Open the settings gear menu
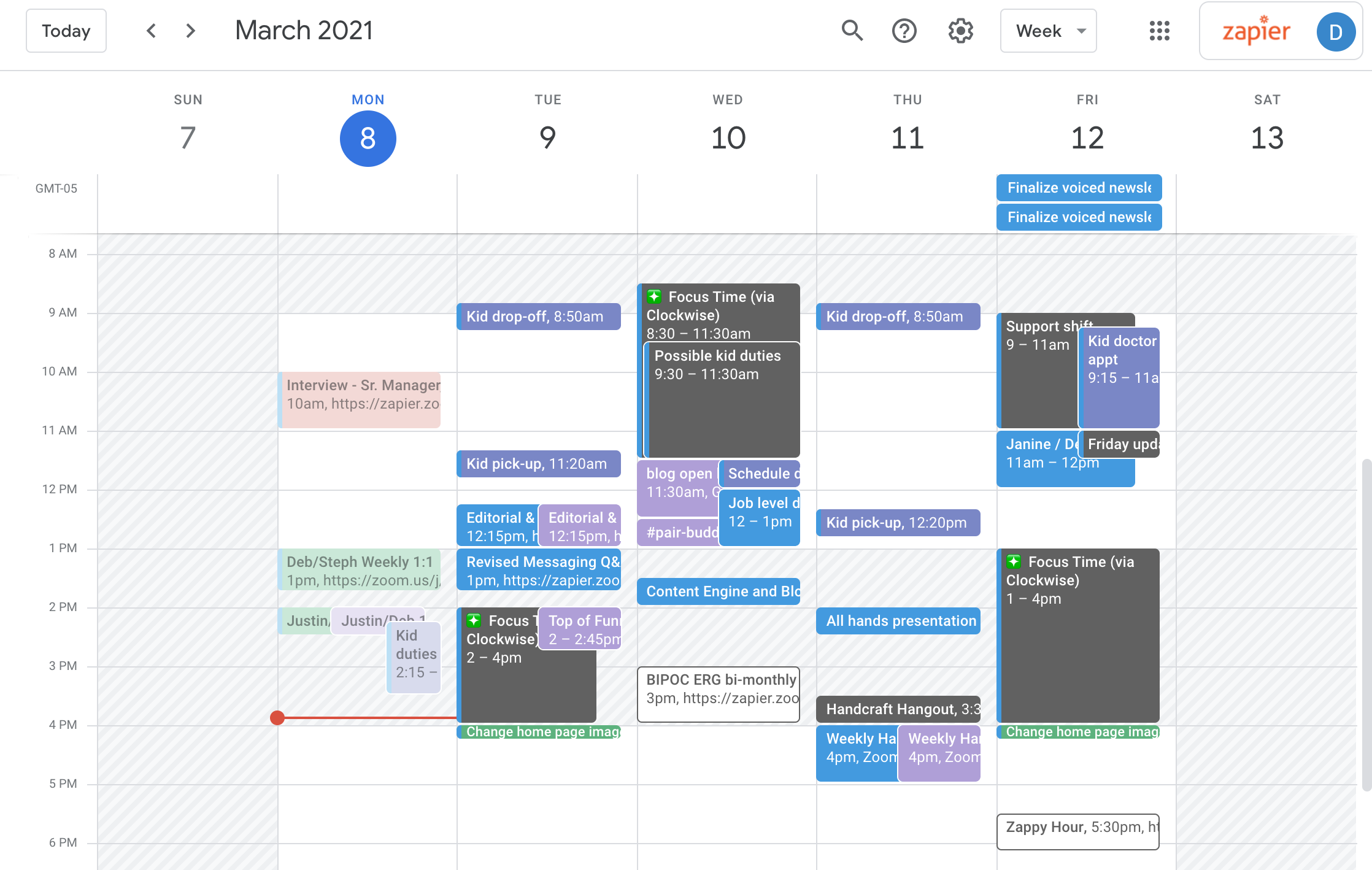 pyautogui.click(x=960, y=30)
